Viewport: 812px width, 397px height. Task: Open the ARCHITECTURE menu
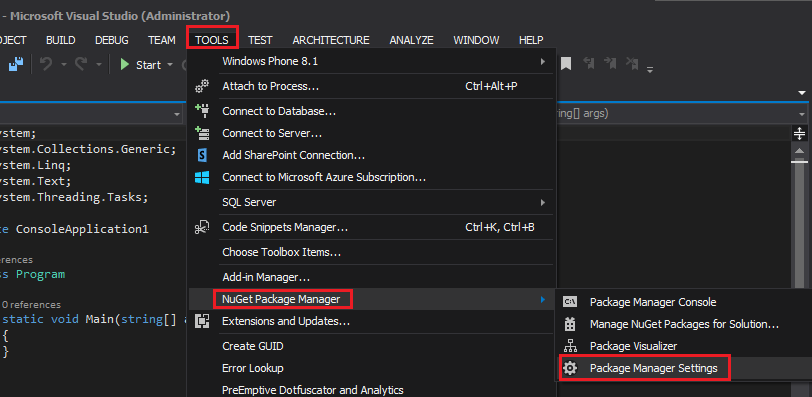(x=331, y=40)
